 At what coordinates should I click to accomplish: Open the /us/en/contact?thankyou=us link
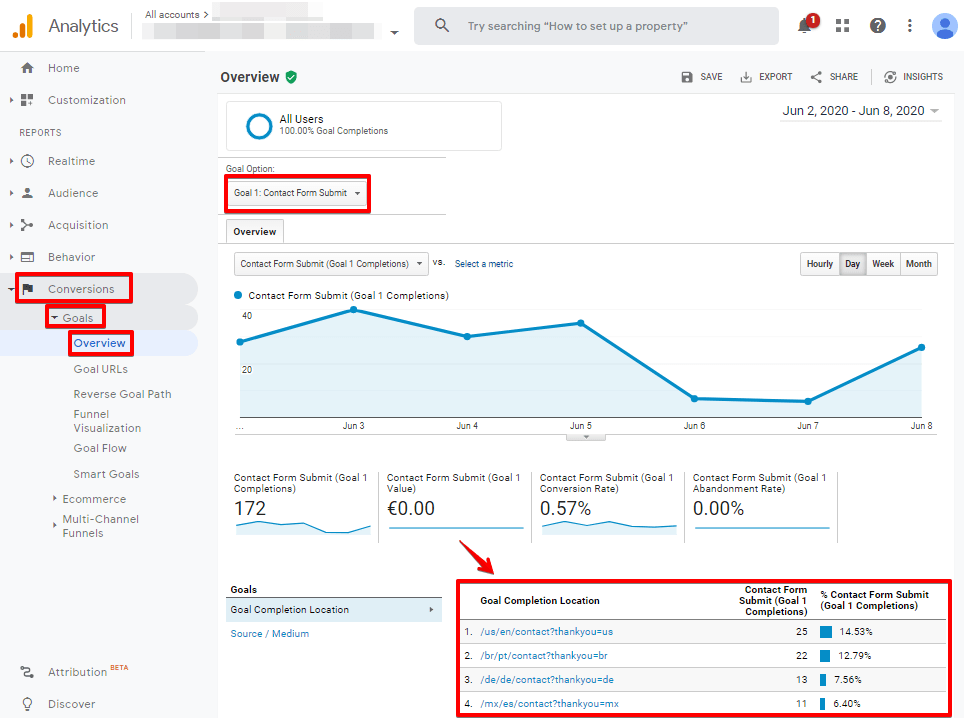pos(546,632)
